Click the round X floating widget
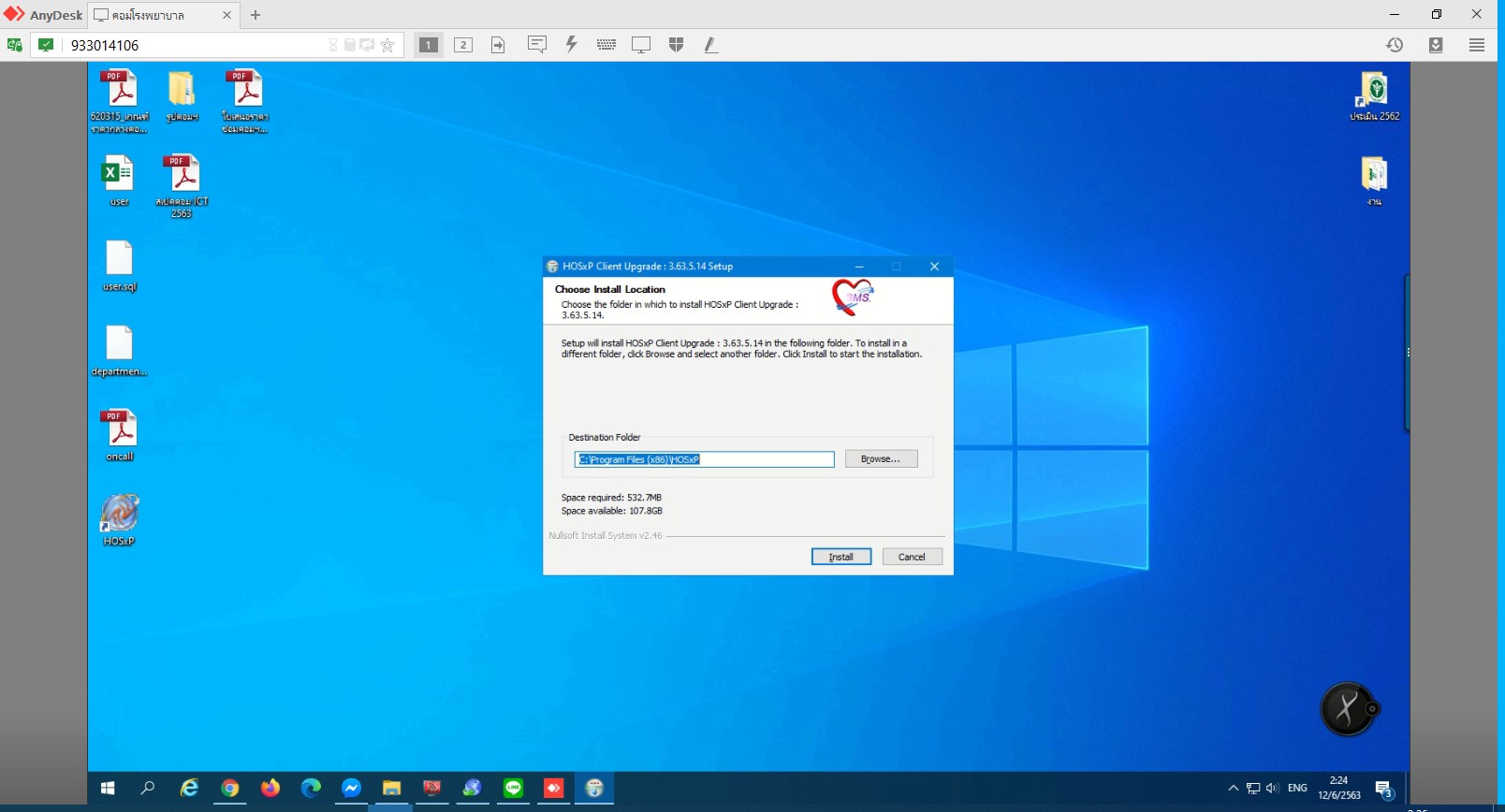This screenshot has width=1505, height=812. 1347,708
